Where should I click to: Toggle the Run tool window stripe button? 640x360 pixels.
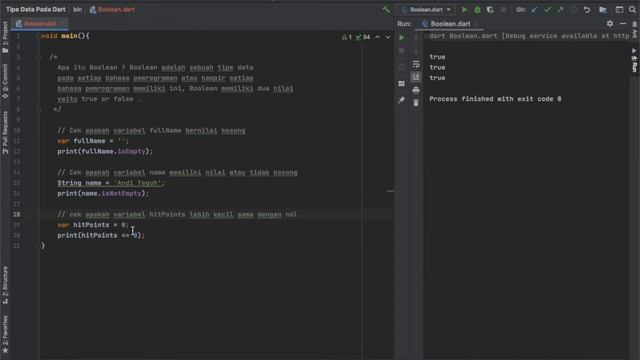[x=634, y=60]
